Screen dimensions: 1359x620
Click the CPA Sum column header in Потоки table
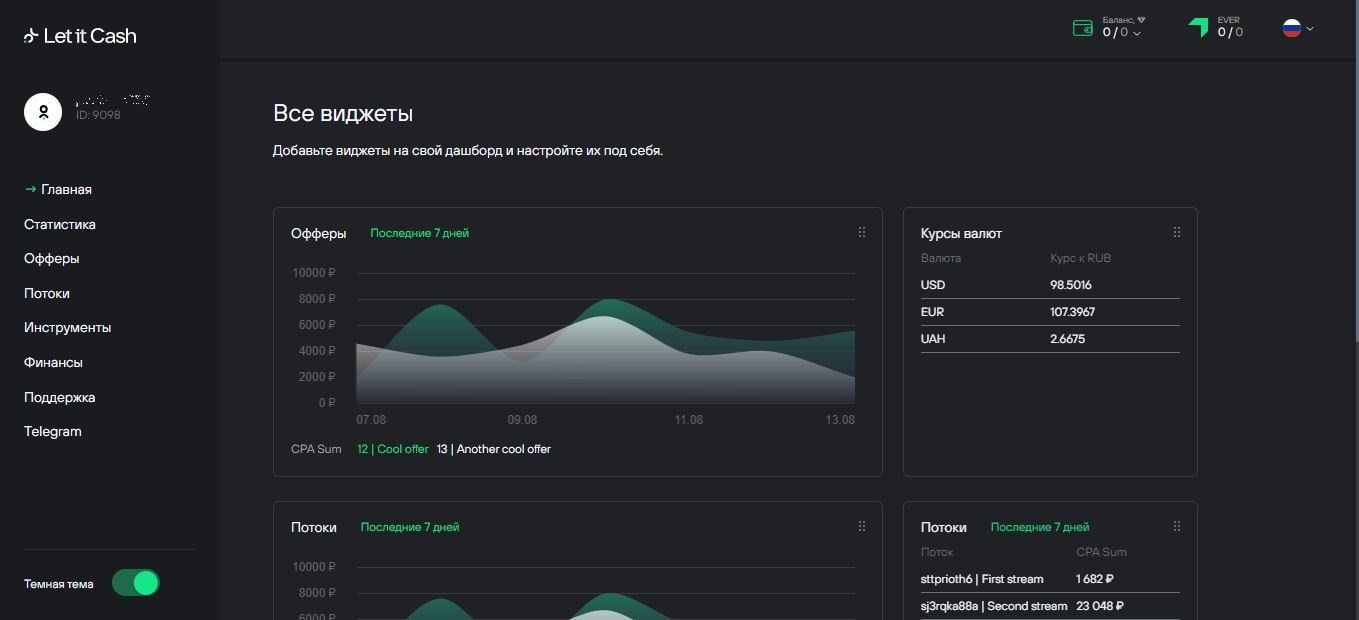click(x=1101, y=552)
